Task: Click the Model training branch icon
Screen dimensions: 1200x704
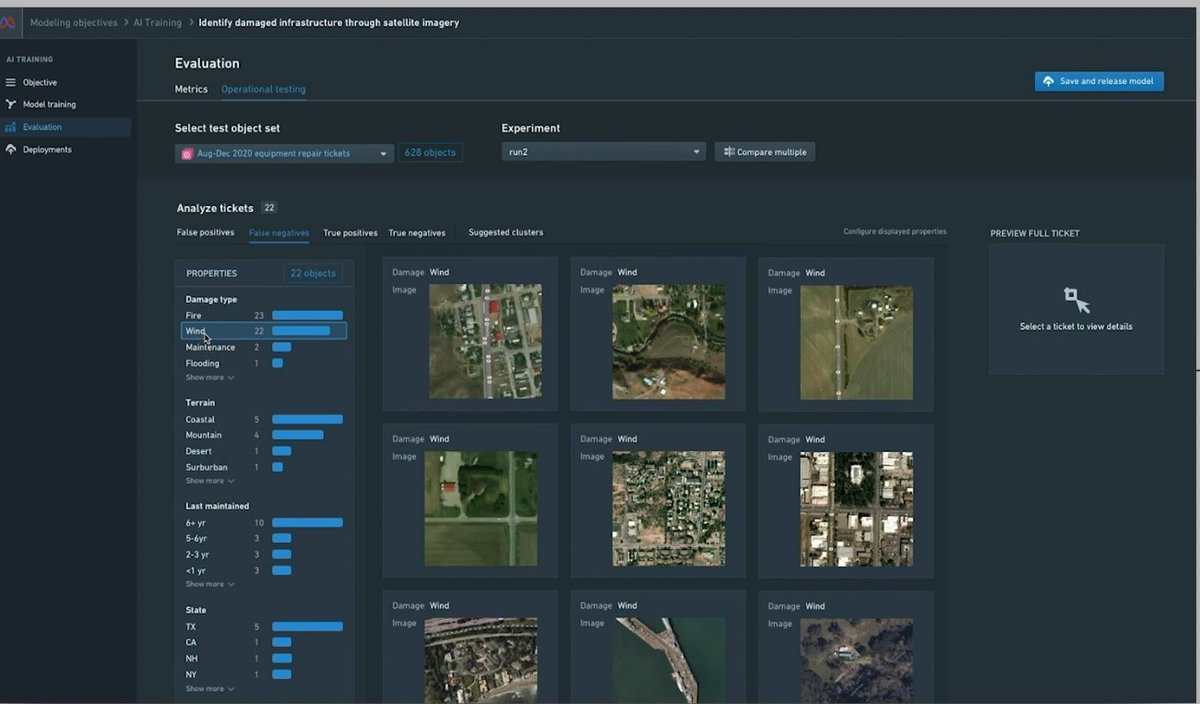Action: (x=11, y=104)
